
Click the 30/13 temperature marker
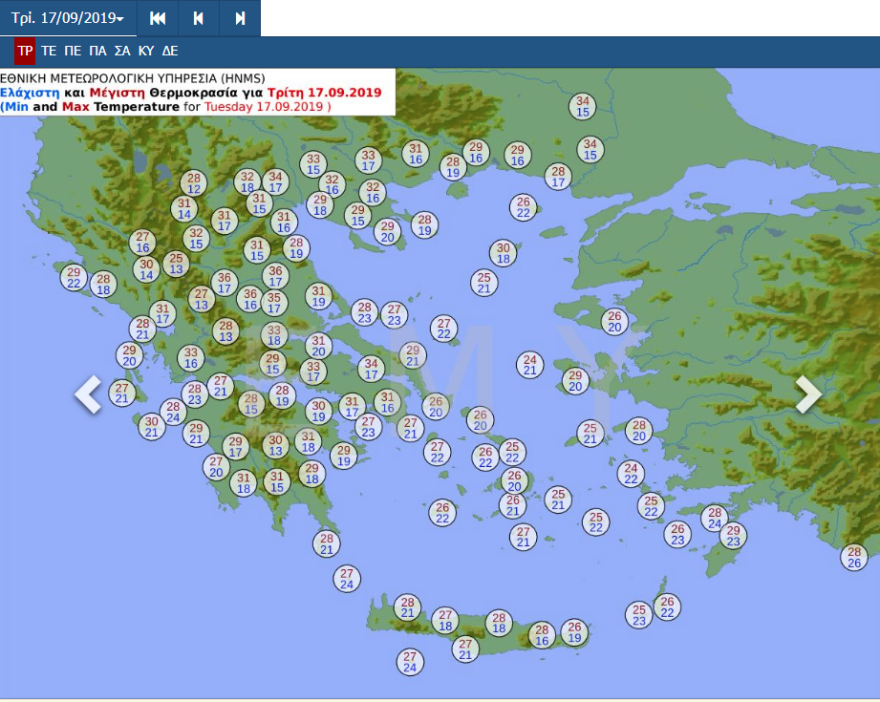pyautogui.click(x=276, y=446)
